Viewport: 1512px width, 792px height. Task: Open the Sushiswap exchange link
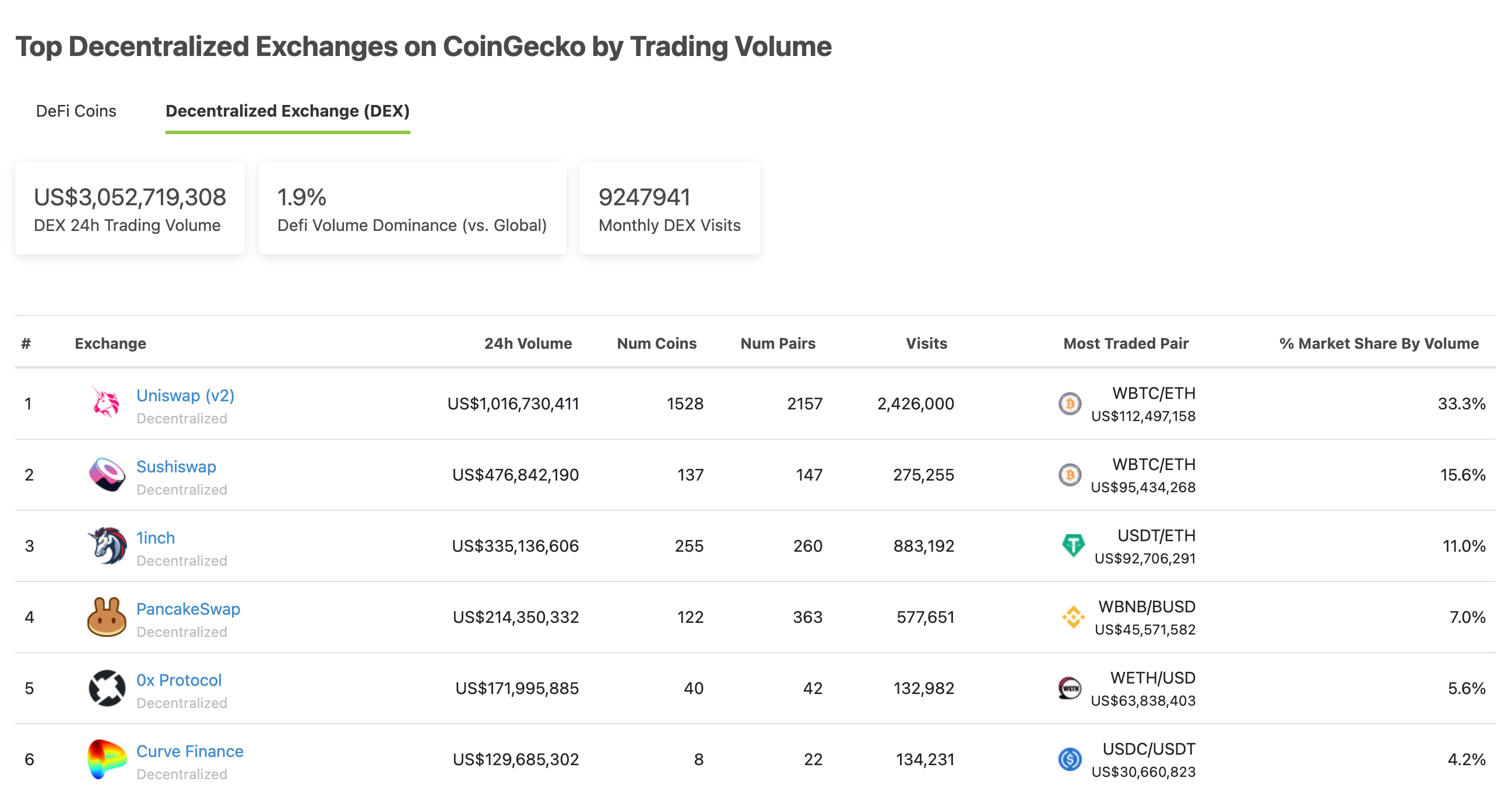pos(176,466)
